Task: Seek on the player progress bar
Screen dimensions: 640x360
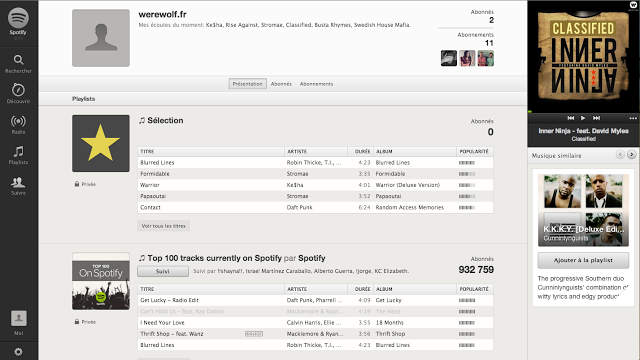Action: (583, 111)
